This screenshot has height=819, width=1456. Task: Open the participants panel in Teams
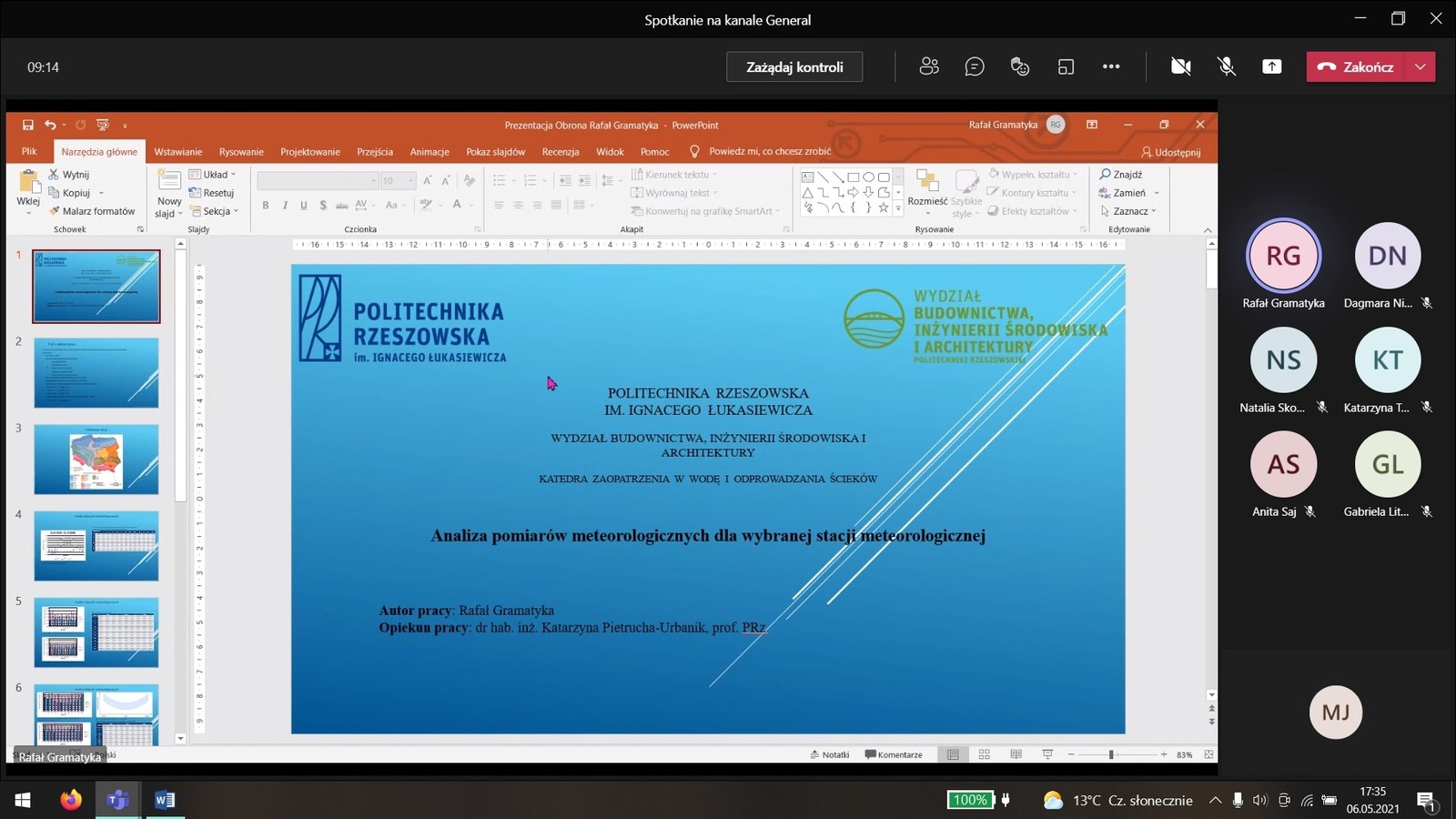[x=929, y=66]
